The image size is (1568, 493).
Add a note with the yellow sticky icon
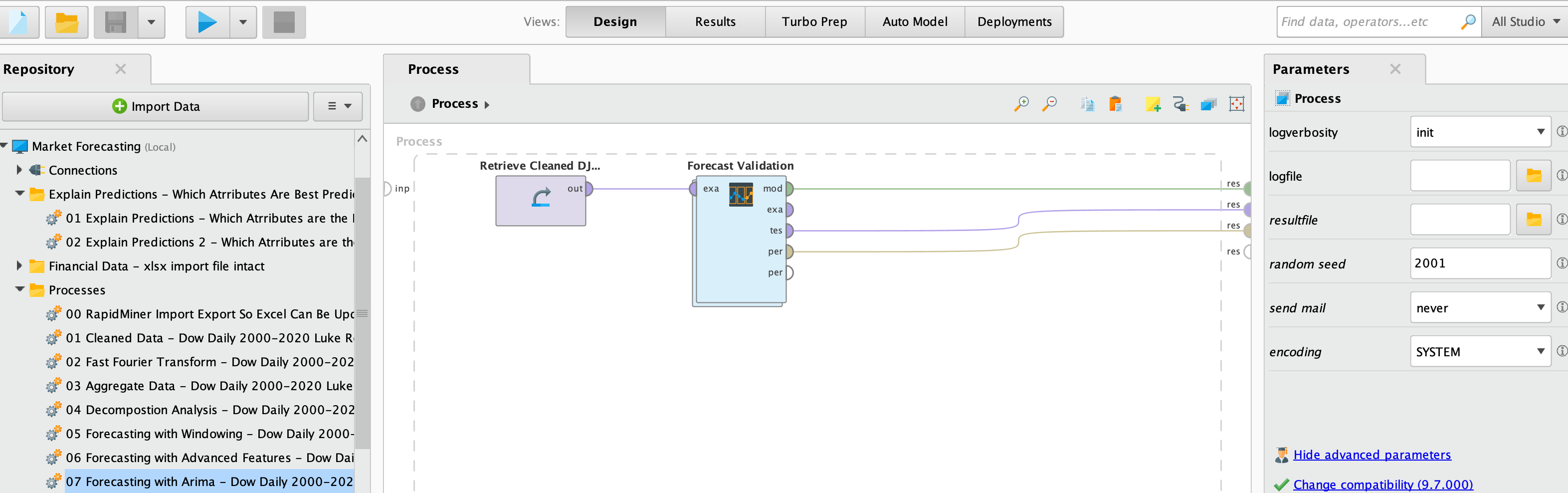1153,104
